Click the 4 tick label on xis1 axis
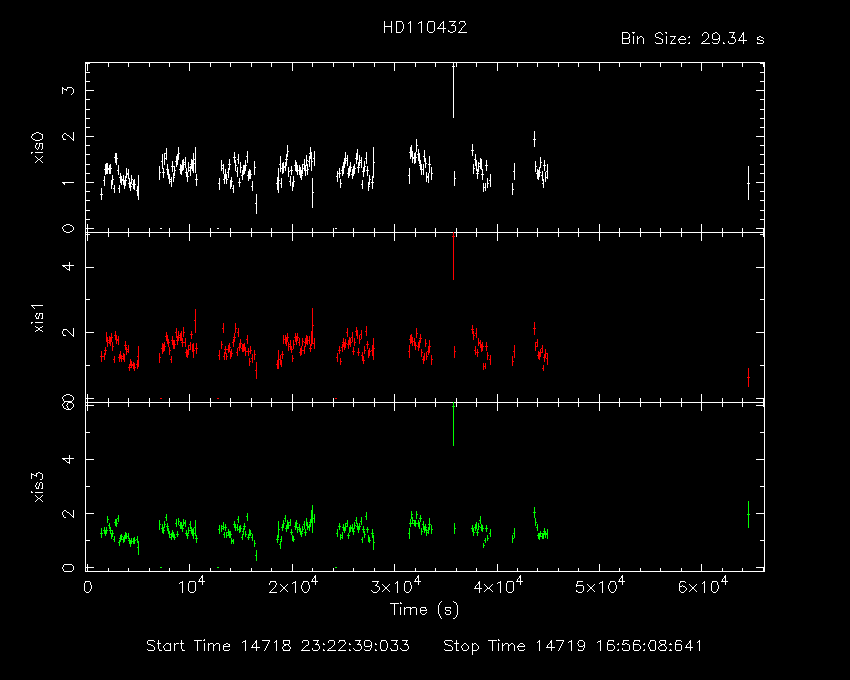 [x=68, y=267]
